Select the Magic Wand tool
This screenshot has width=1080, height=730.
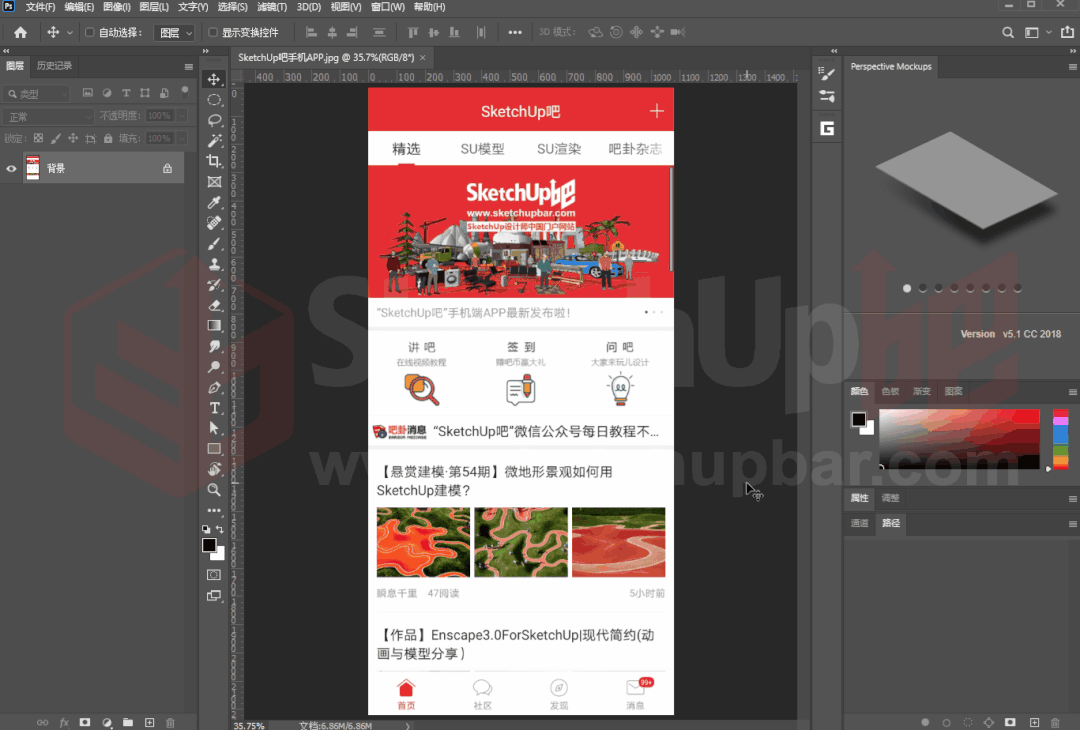[x=214, y=140]
